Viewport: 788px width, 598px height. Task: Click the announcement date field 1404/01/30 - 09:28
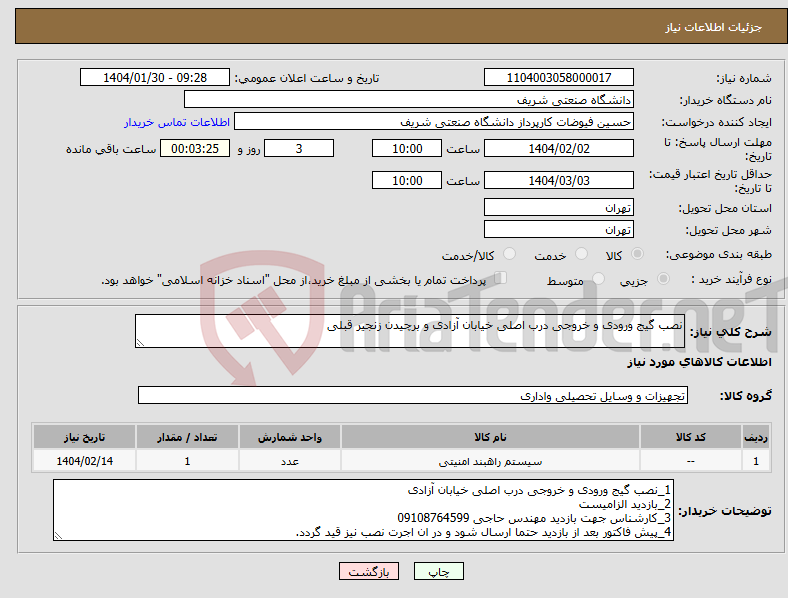click(x=155, y=77)
